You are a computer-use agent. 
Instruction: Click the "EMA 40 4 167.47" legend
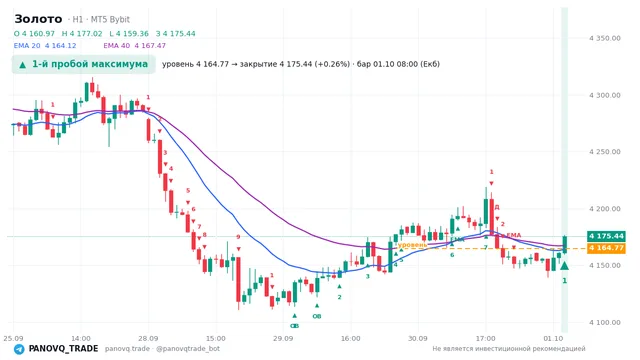tap(135, 46)
